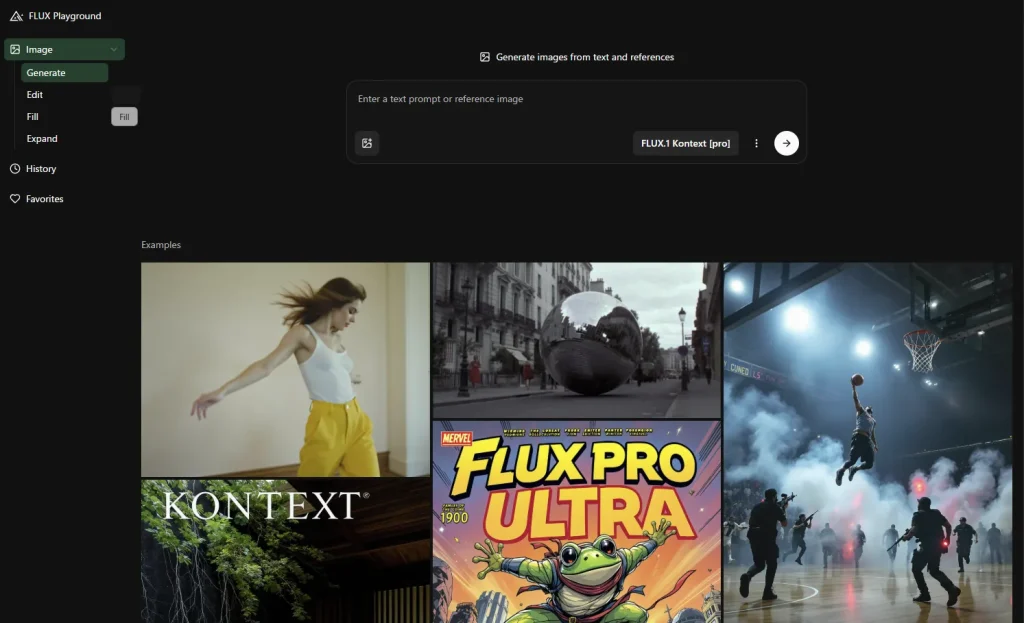Click icon beside Generate images heading

(485, 57)
